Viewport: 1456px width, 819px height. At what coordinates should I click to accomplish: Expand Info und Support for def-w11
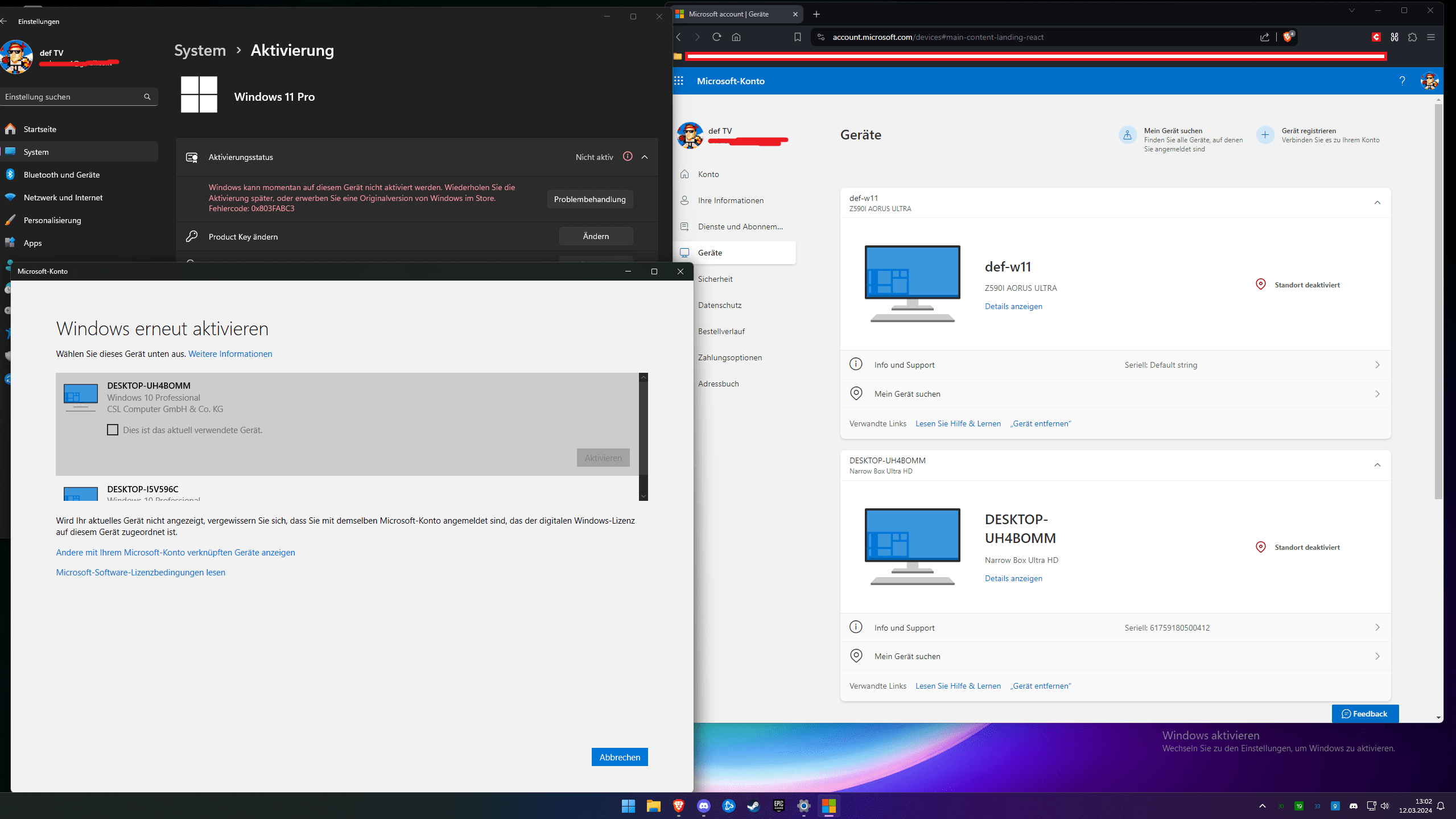pos(1116,365)
